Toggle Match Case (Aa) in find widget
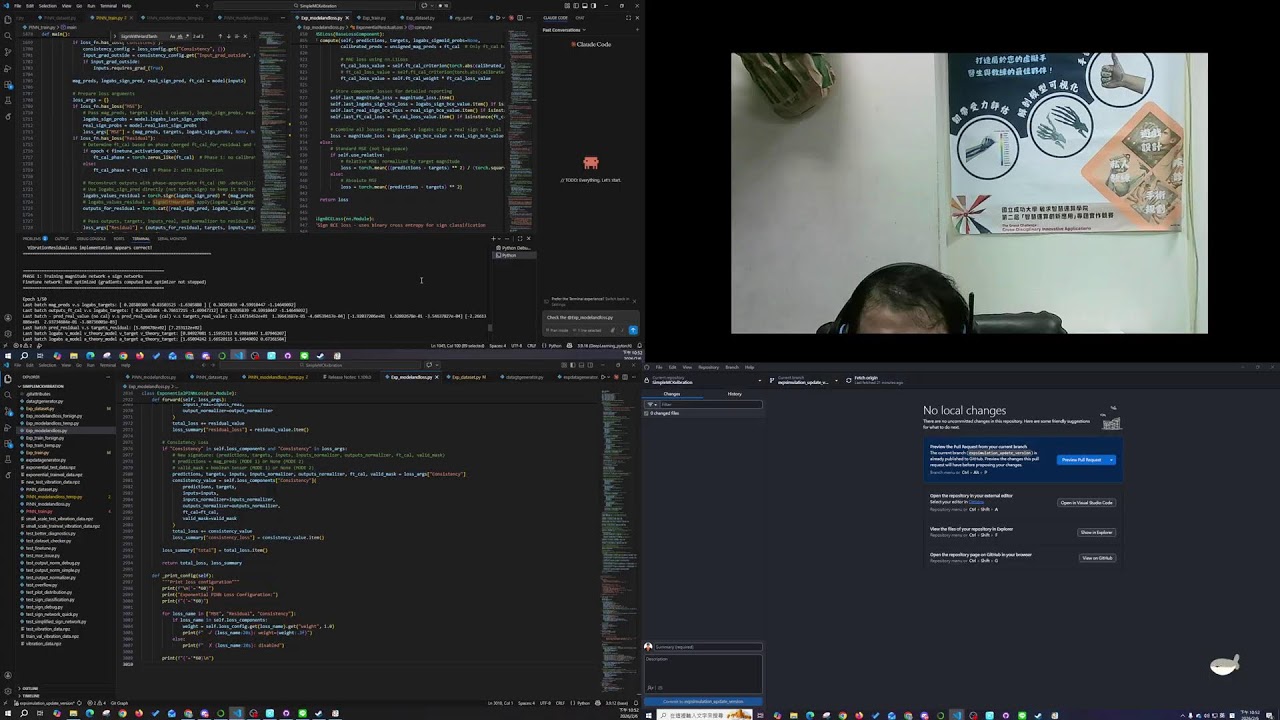Screen dimensions: 1280x720 pos(172,36)
